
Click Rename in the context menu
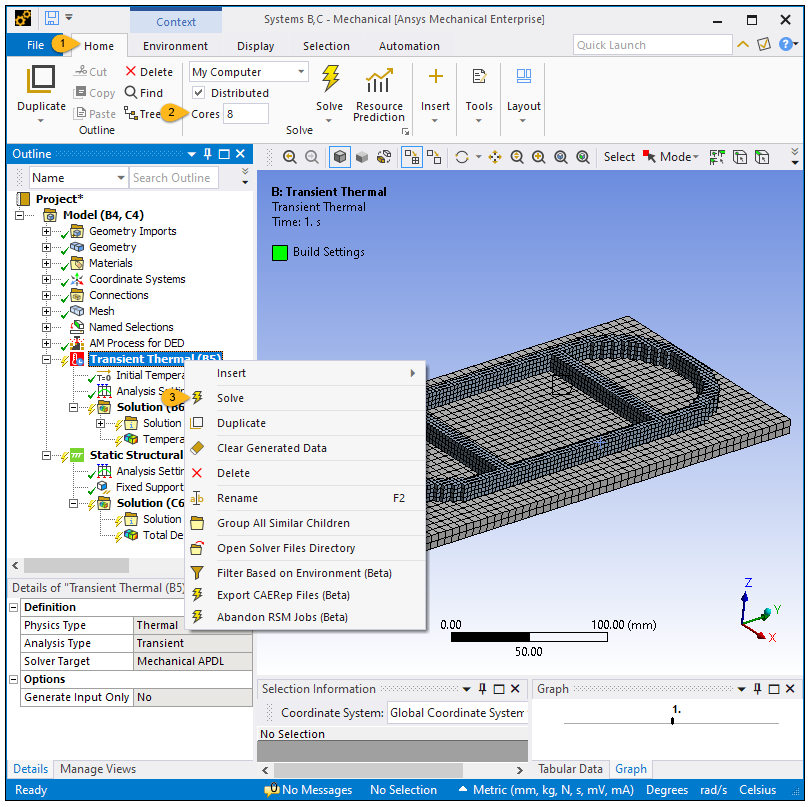237,498
